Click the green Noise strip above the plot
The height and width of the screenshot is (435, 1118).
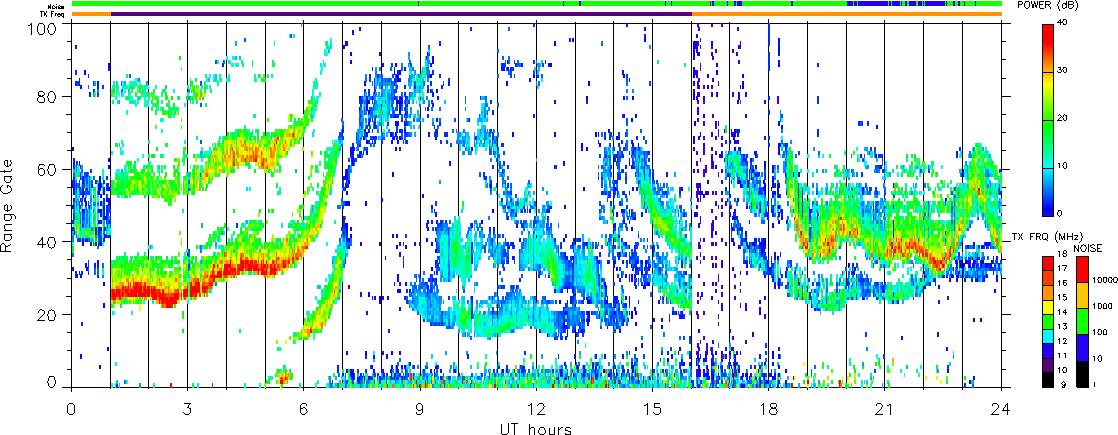click(536, 4)
